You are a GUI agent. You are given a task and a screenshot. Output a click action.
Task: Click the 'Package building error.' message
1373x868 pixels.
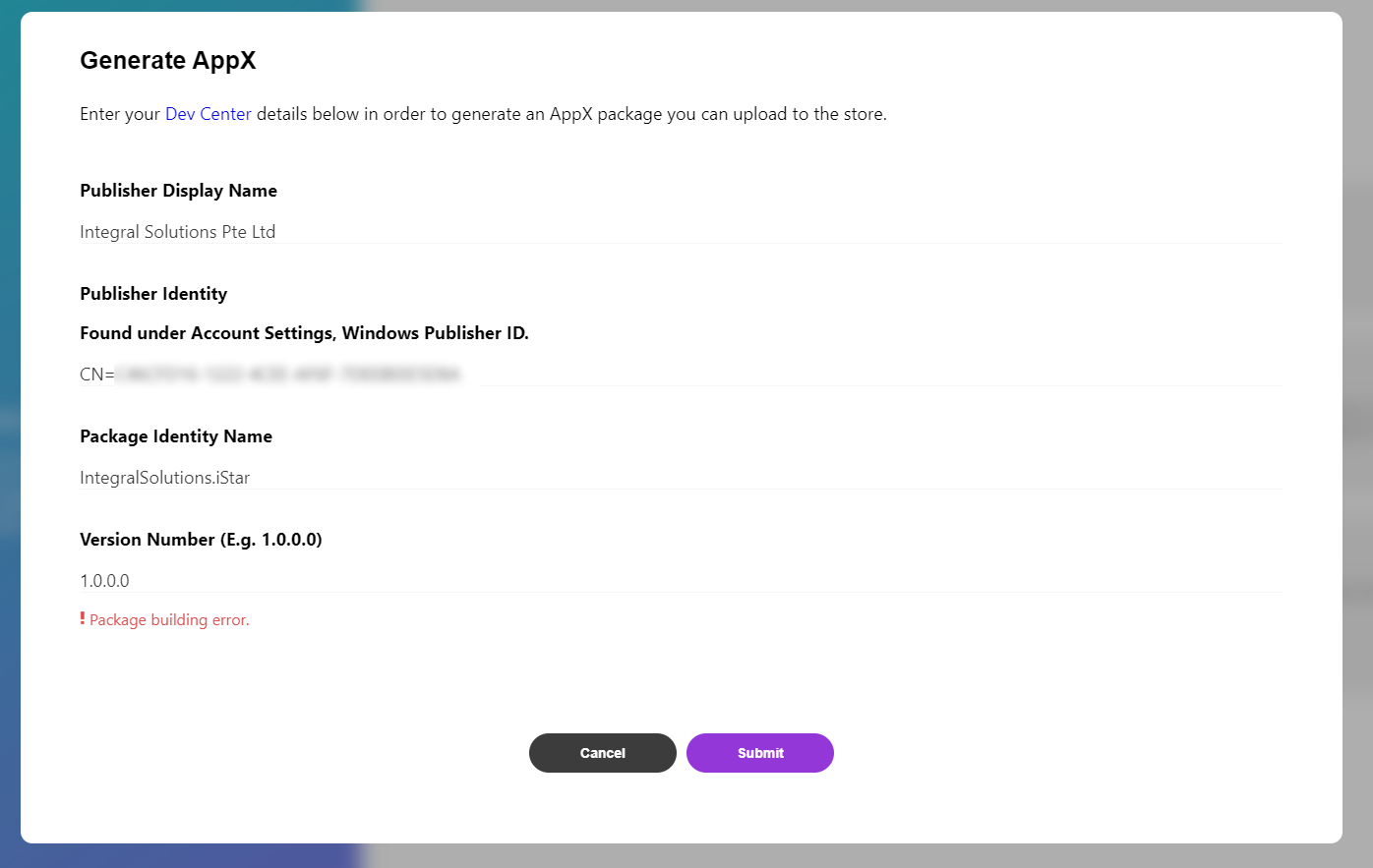click(x=169, y=620)
